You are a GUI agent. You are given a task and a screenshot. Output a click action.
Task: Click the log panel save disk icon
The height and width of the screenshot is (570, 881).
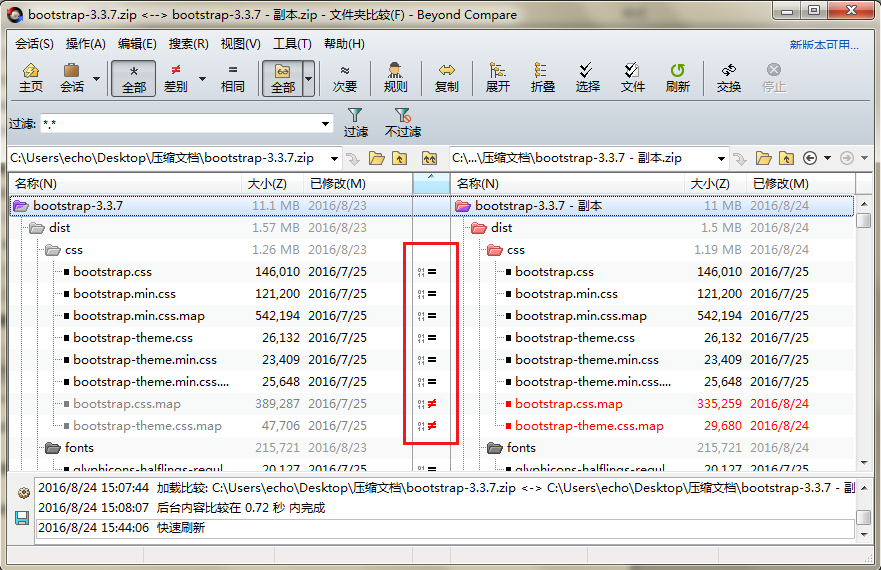[22, 517]
